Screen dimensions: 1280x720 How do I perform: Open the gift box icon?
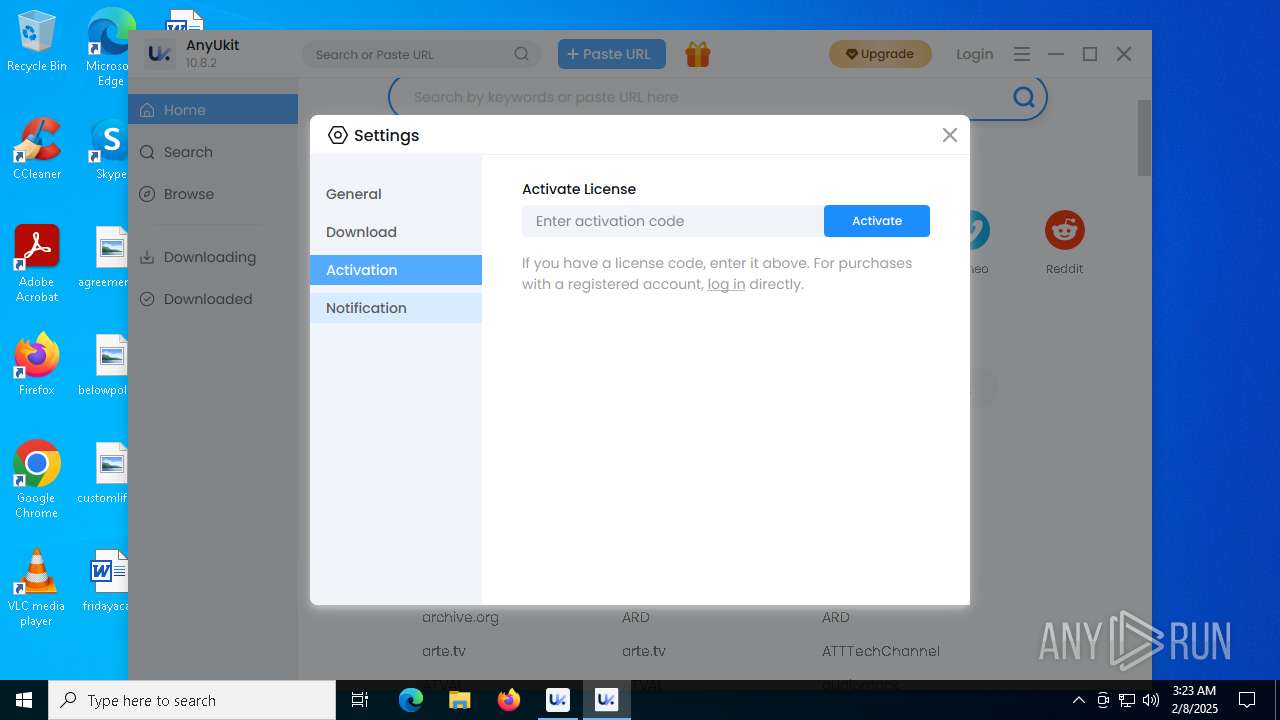pyautogui.click(x=698, y=54)
